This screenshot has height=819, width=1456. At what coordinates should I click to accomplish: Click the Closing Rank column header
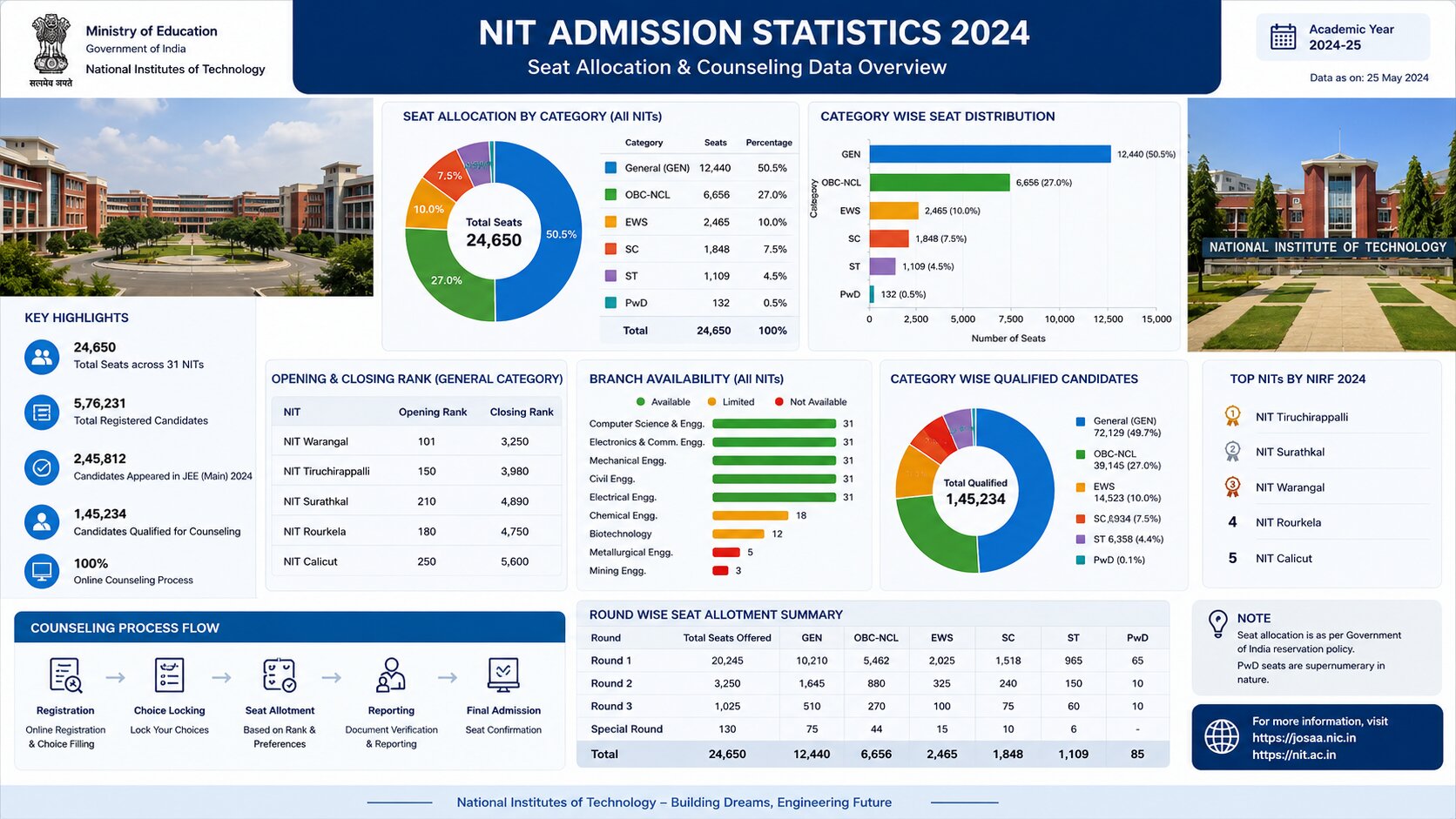(522, 413)
